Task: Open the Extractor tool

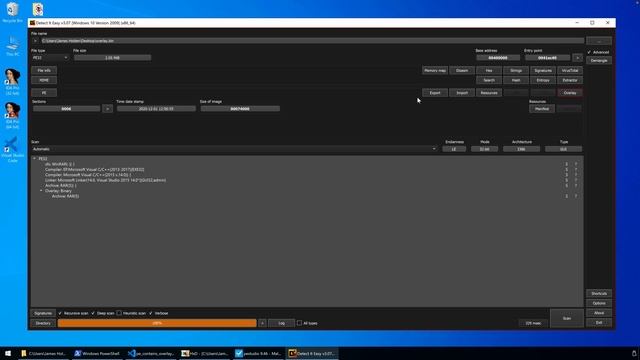Action: coord(570,80)
